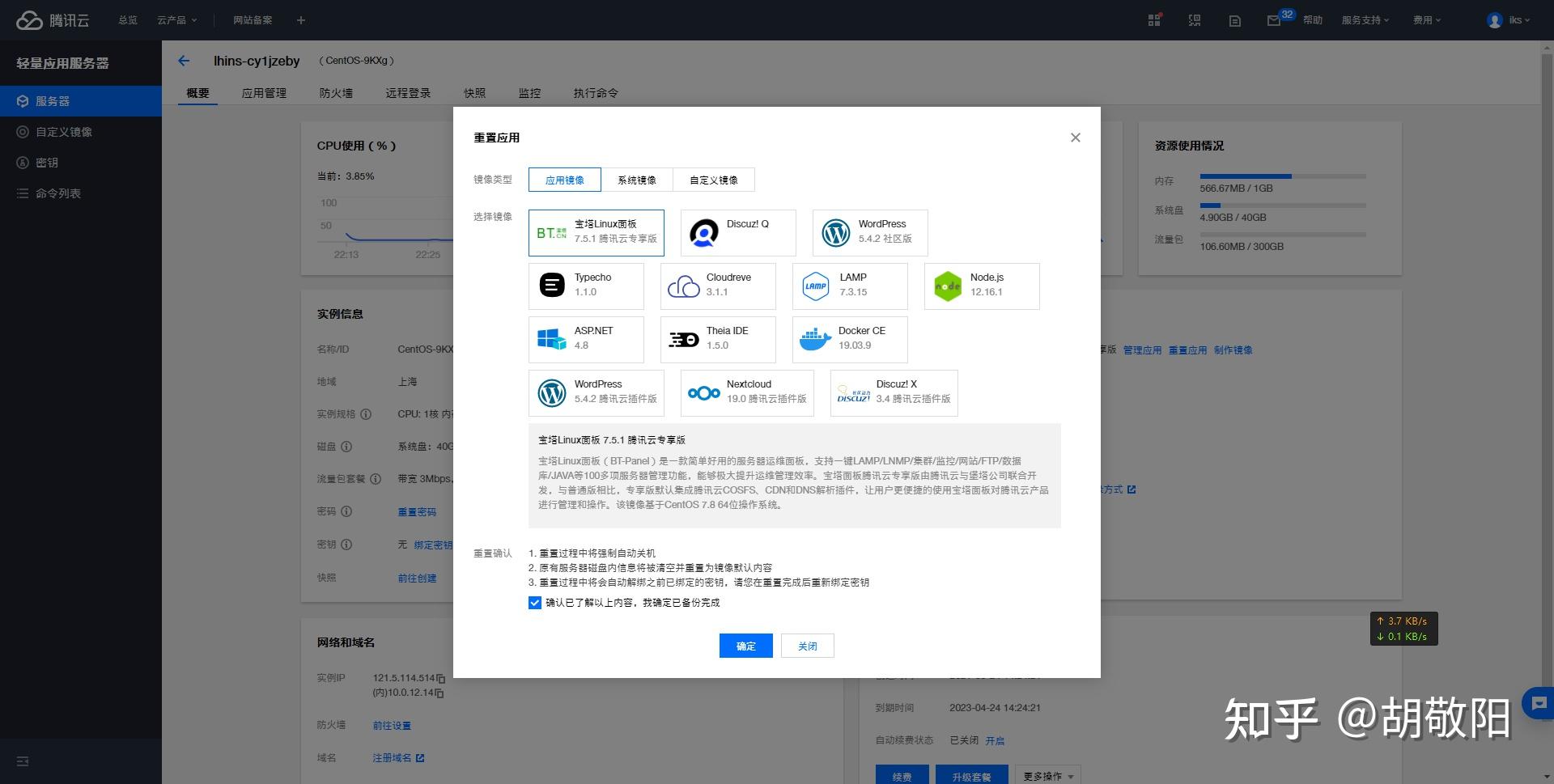Click the 系统盘 usage progress bar
The height and width of the screenshot is (784, 1554).
coord(1283,206)
